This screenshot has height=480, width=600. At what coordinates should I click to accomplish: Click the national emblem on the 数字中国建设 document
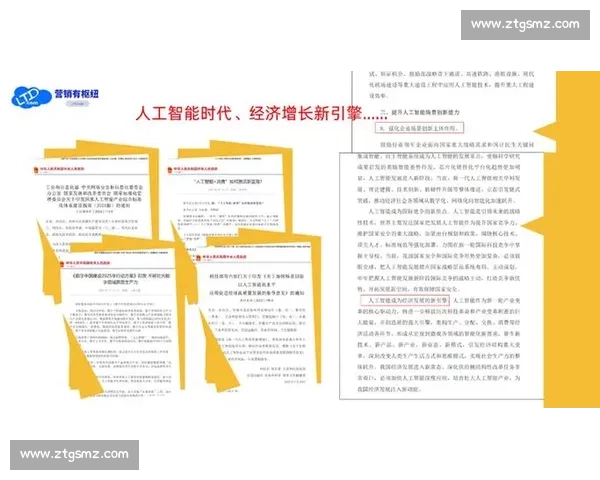coord(62,264)
